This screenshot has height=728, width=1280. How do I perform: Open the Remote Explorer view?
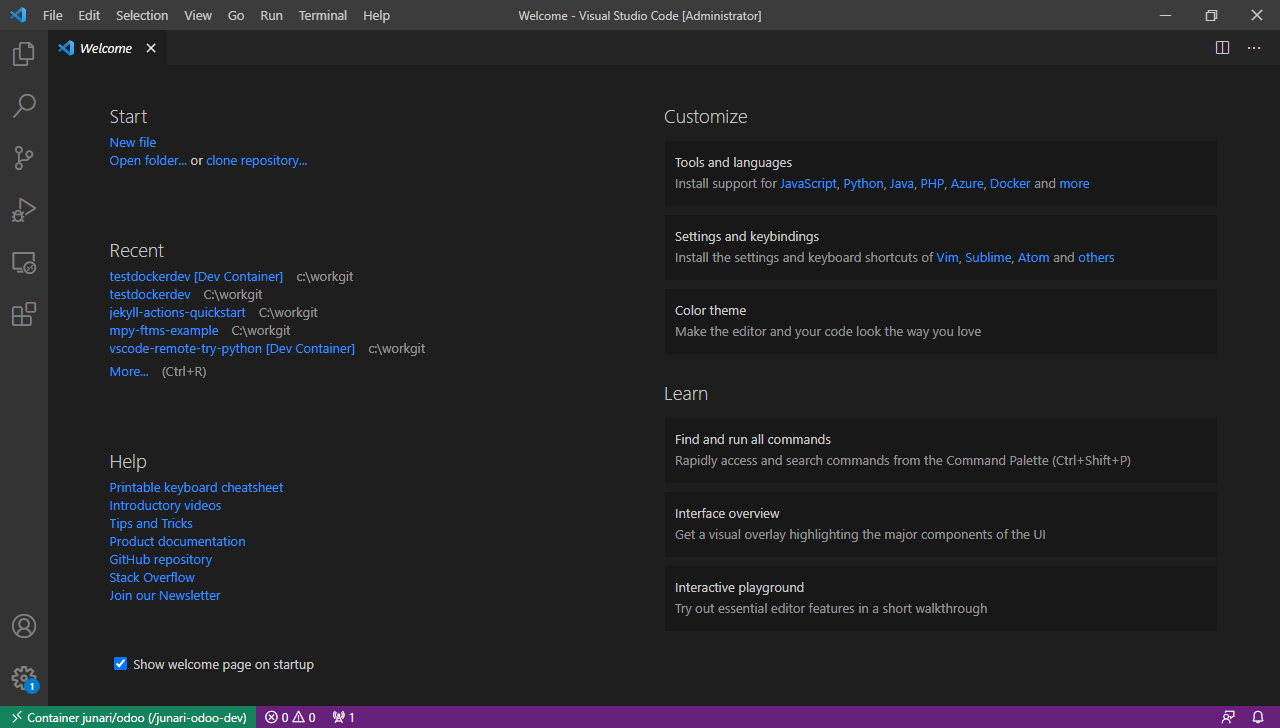click(x=24, y=262)
